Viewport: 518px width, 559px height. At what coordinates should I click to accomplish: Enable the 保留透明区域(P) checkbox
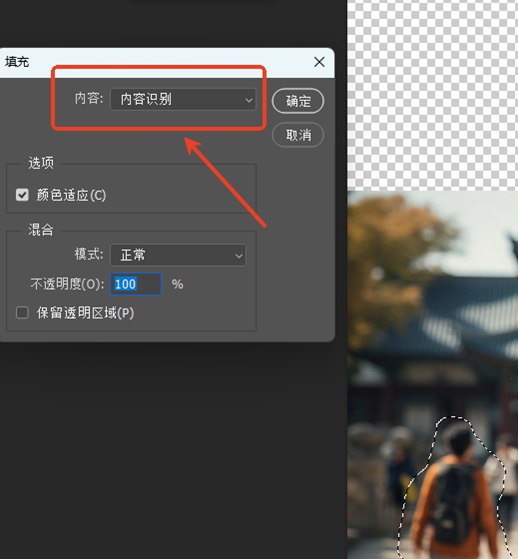[x=22, y=313]
